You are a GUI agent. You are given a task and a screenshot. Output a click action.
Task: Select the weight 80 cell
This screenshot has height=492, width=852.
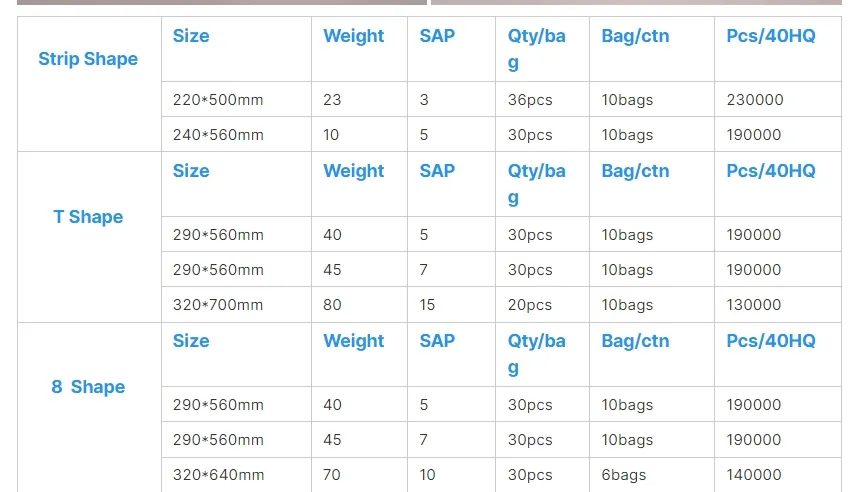pos(332,305)
